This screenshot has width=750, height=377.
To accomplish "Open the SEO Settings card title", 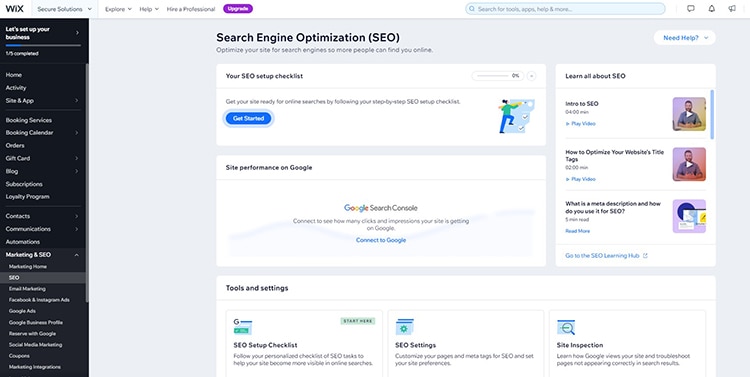I will [x=416, y=345].
